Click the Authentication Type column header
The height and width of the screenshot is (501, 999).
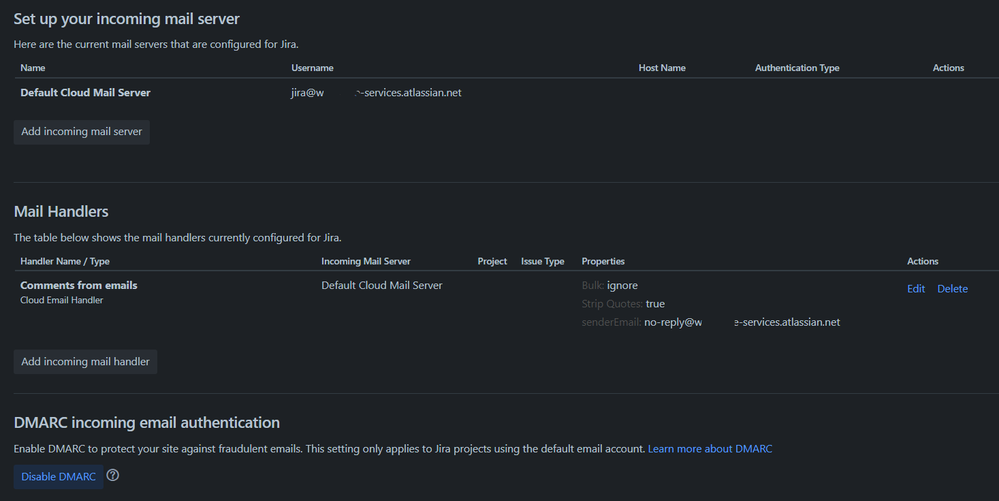[x=797, y=68]
